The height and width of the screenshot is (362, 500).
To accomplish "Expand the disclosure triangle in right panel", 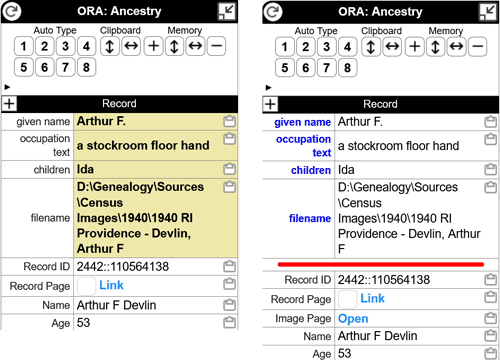I will click(x=268, y=88).
